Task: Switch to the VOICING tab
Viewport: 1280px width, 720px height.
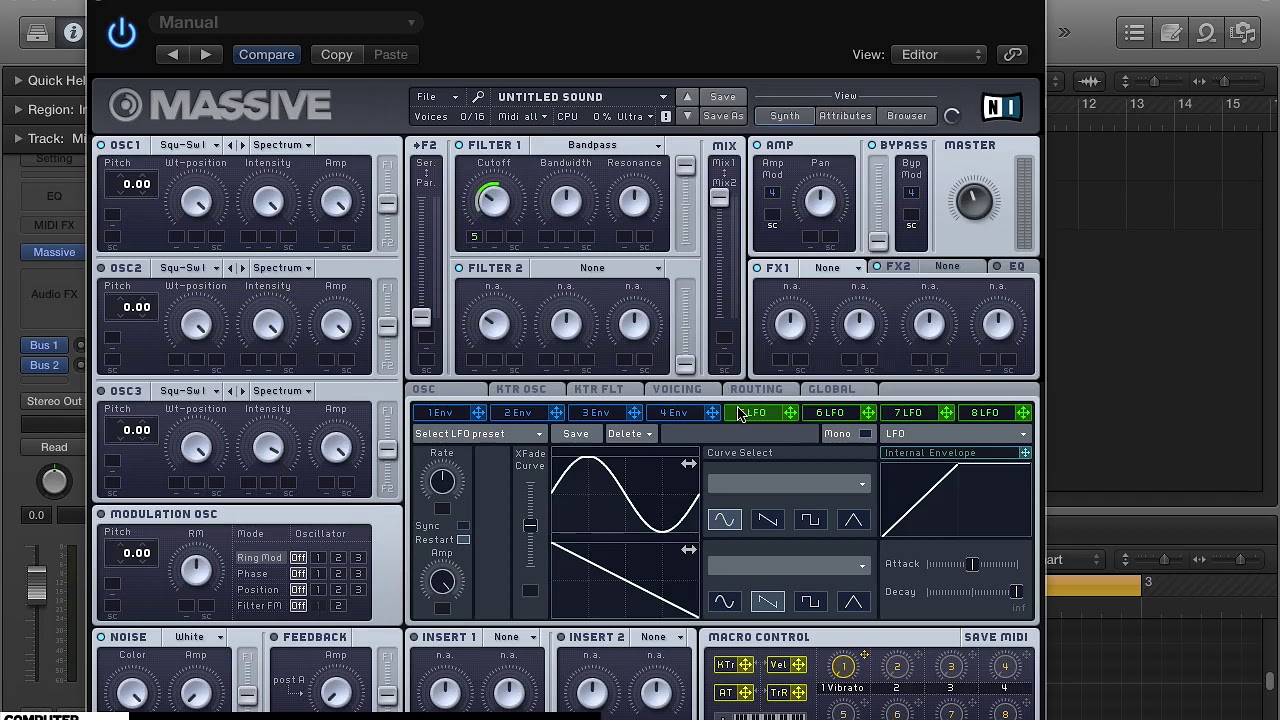Action: coord(677,390)
